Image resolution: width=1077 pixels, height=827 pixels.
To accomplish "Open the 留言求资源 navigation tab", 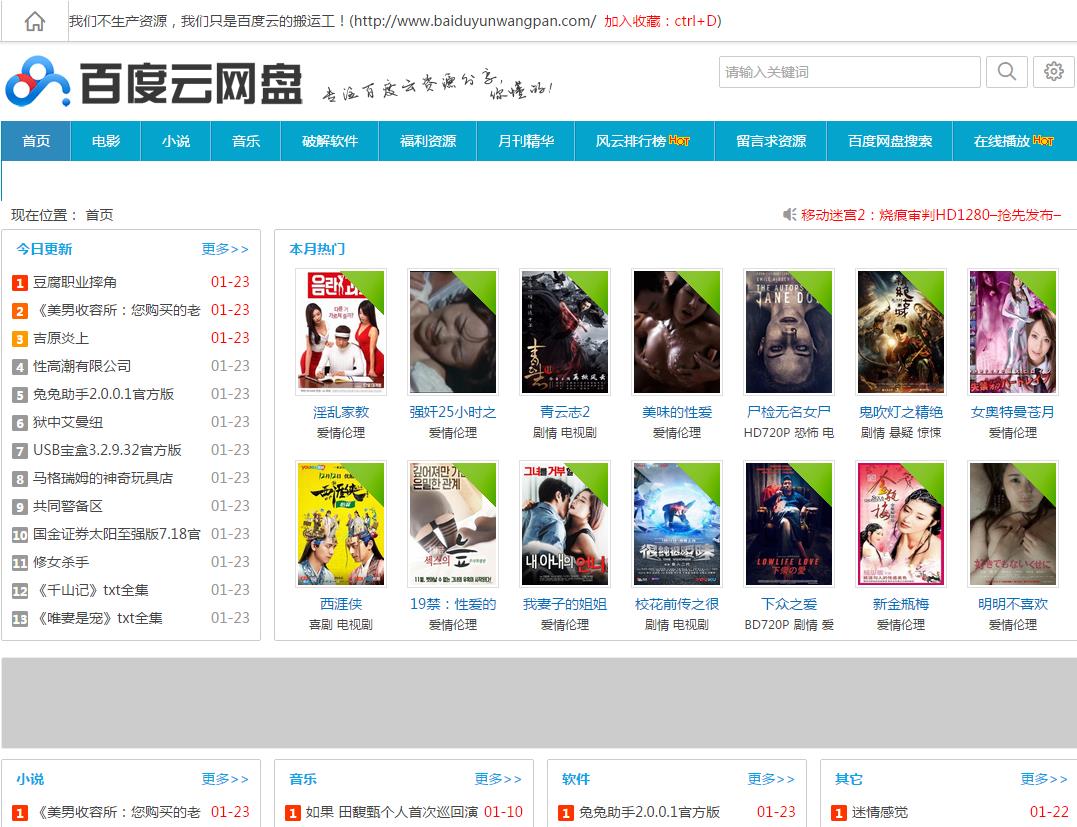I will tap(771, 141).
